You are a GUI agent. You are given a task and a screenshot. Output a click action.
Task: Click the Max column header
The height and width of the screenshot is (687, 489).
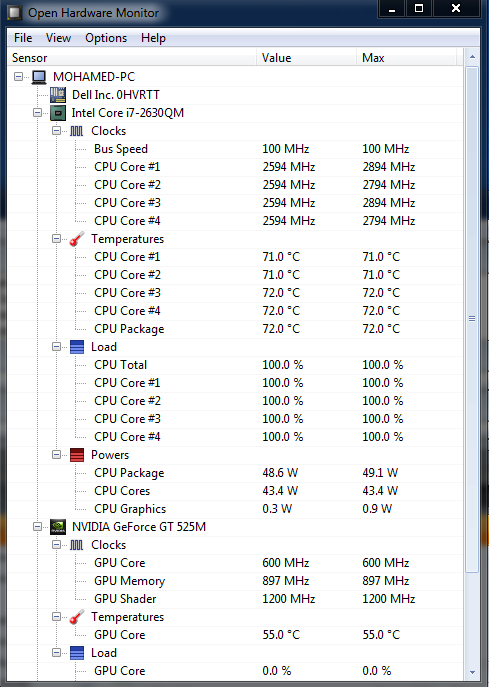[x=407, y=58]
